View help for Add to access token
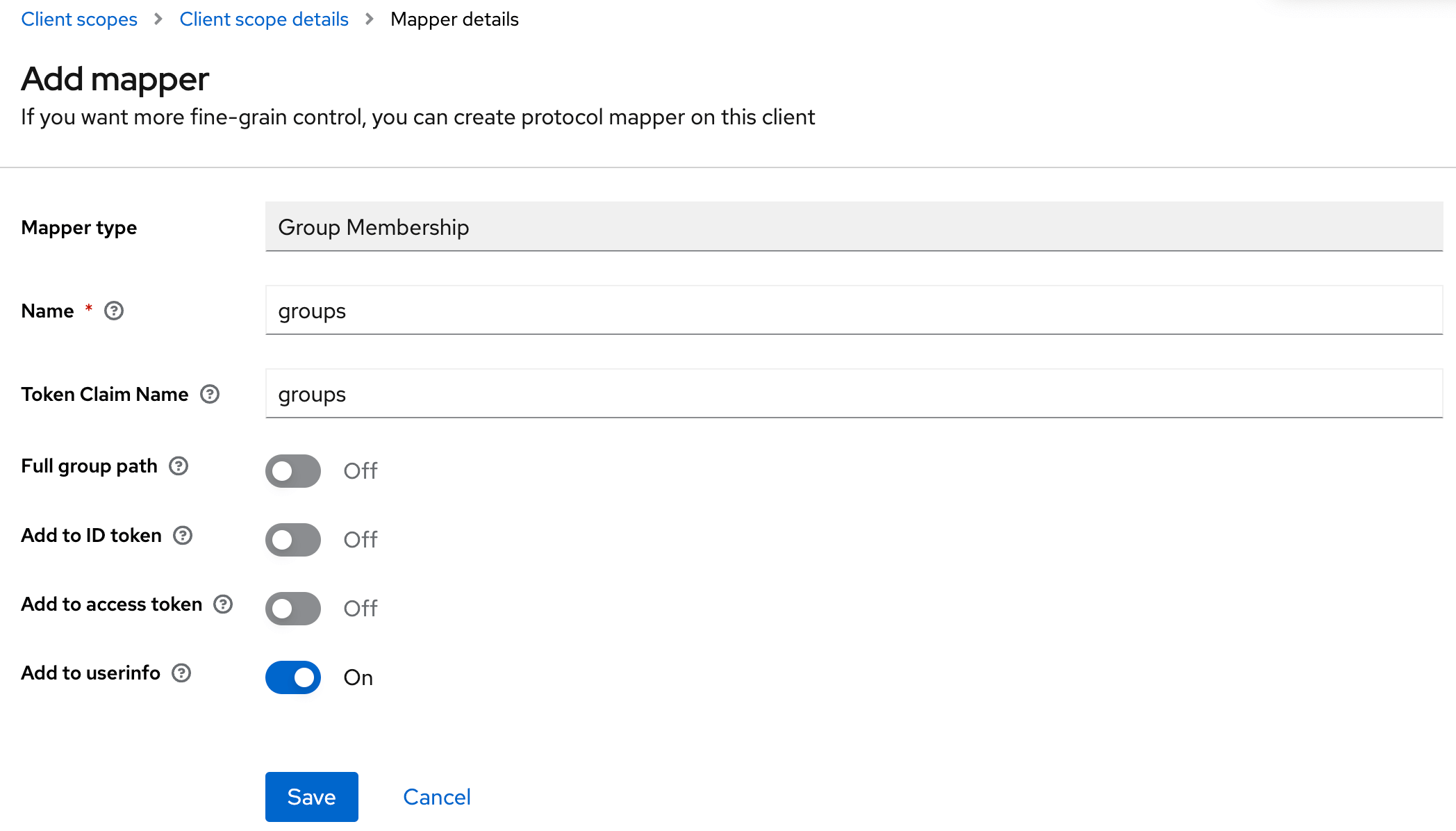Image resolution: width=1456 pixels, height=831 pixels. pyautogui.click(x=223, y=604)
